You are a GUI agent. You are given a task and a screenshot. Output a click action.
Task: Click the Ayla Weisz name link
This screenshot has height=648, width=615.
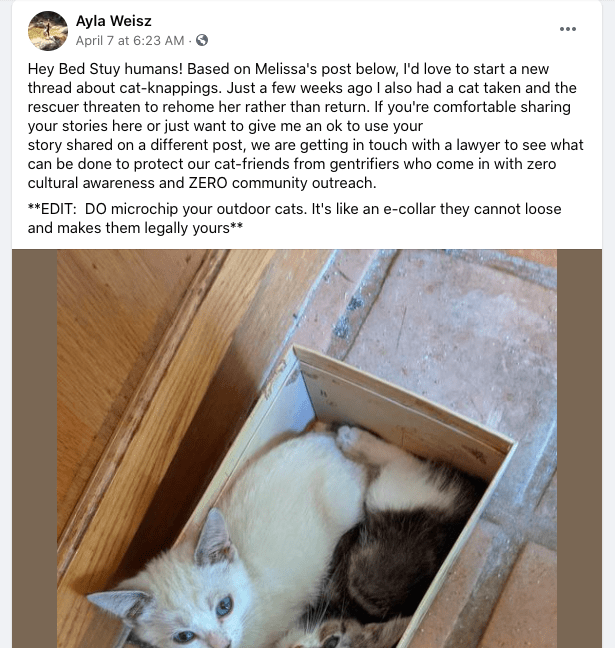pyautogui.click(x=113, y=21)
